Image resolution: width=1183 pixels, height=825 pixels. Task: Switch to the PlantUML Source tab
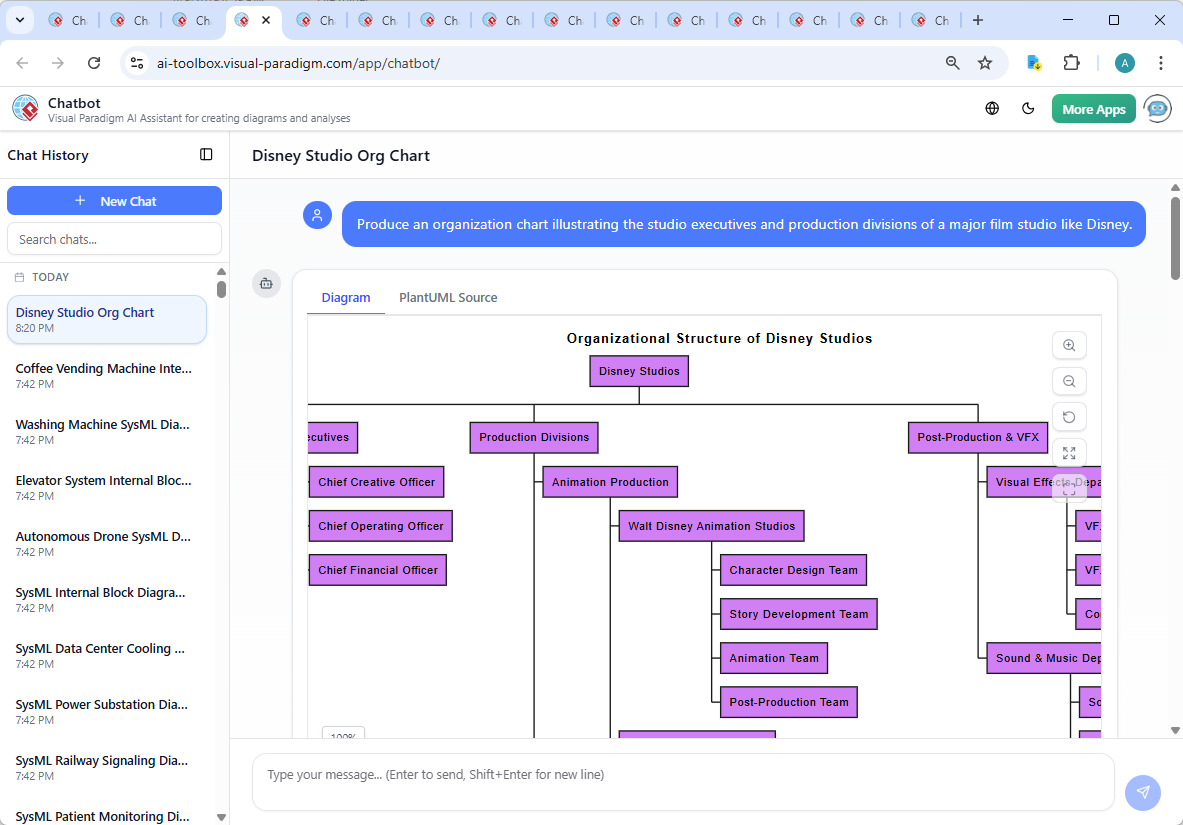point(448,298)
